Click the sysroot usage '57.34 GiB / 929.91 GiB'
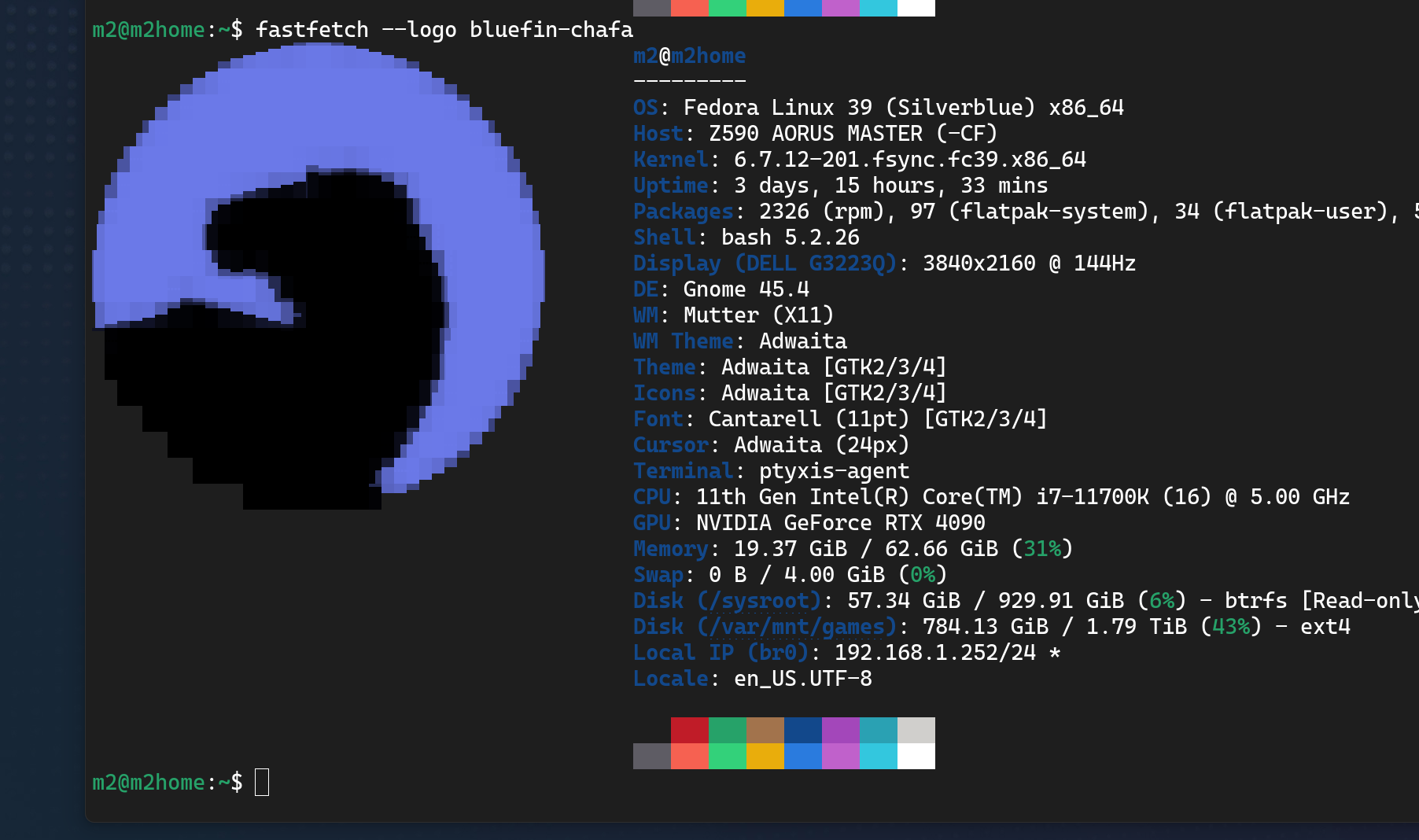This screenshot has width=1419, height=840. pyautogui.click(x=986, y=601)
